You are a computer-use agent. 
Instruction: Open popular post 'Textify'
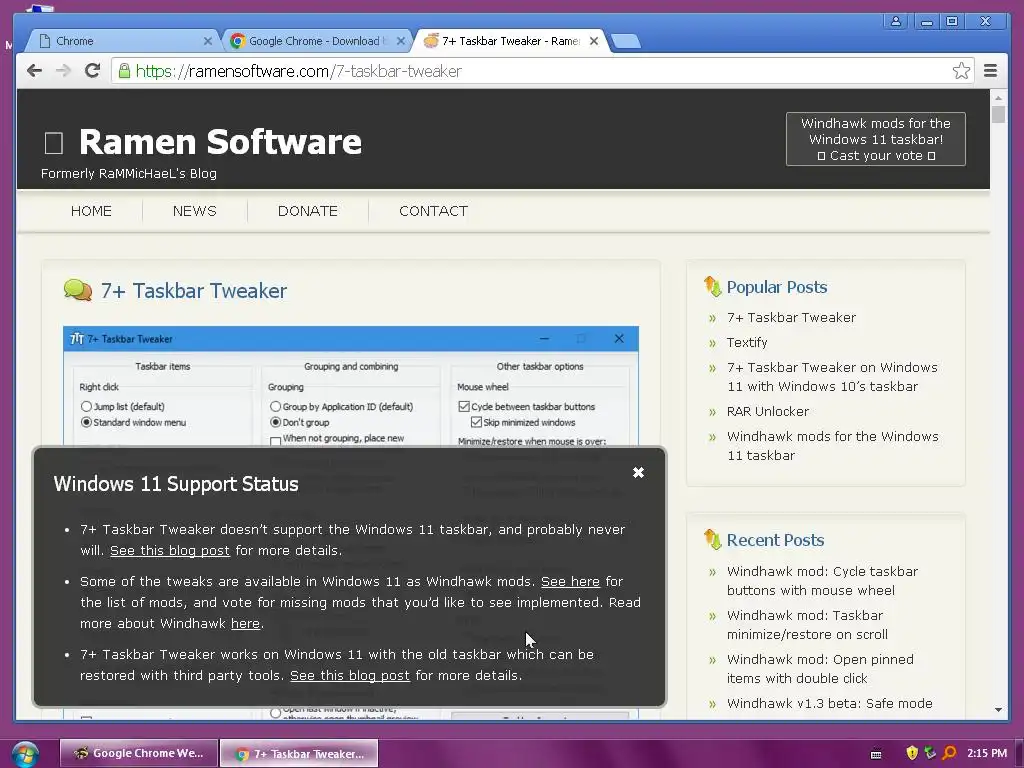747,342
